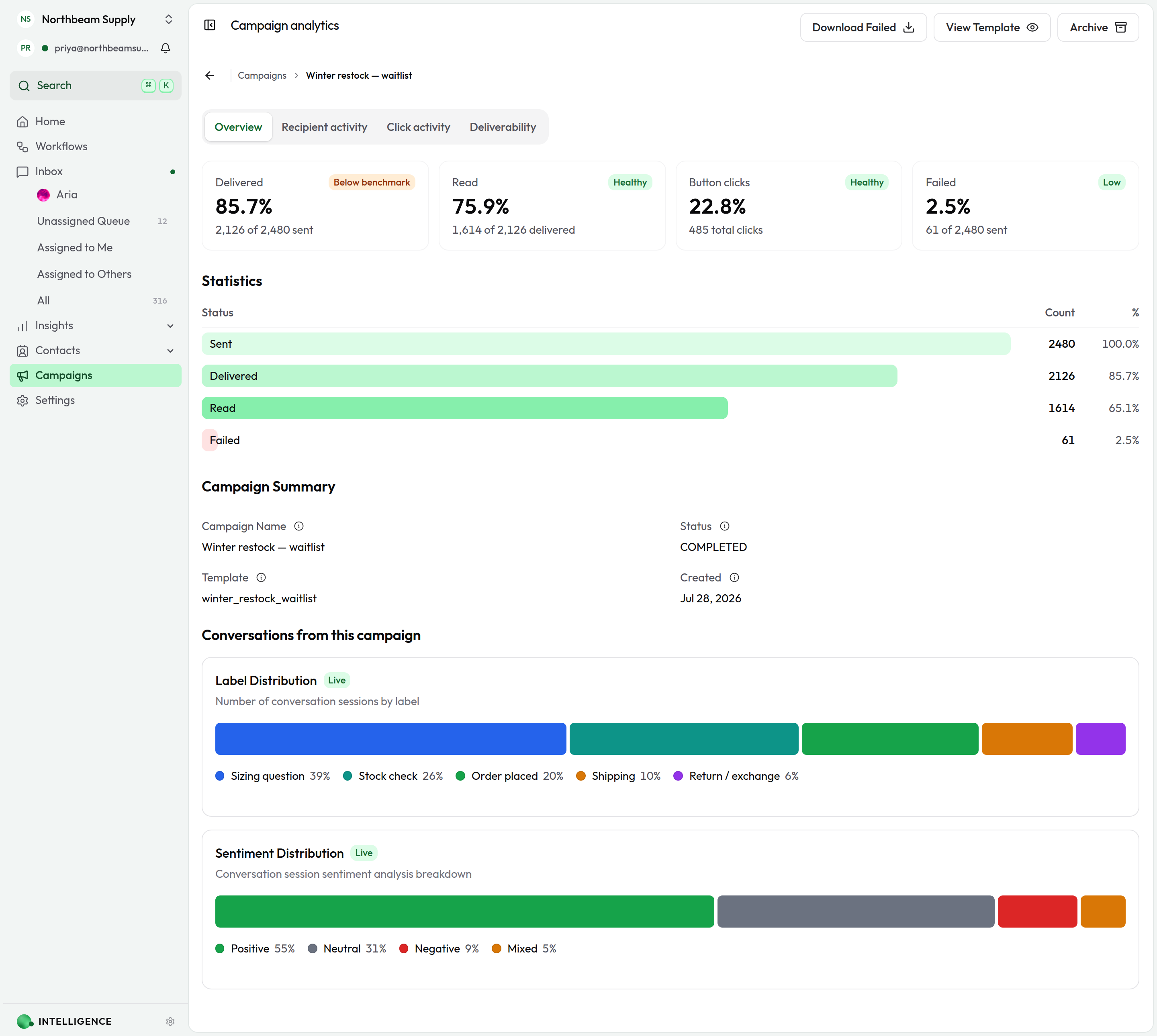The image size is (1157, 1036).
Task: Click the Download Failed button
Action: tap(863, 27)
